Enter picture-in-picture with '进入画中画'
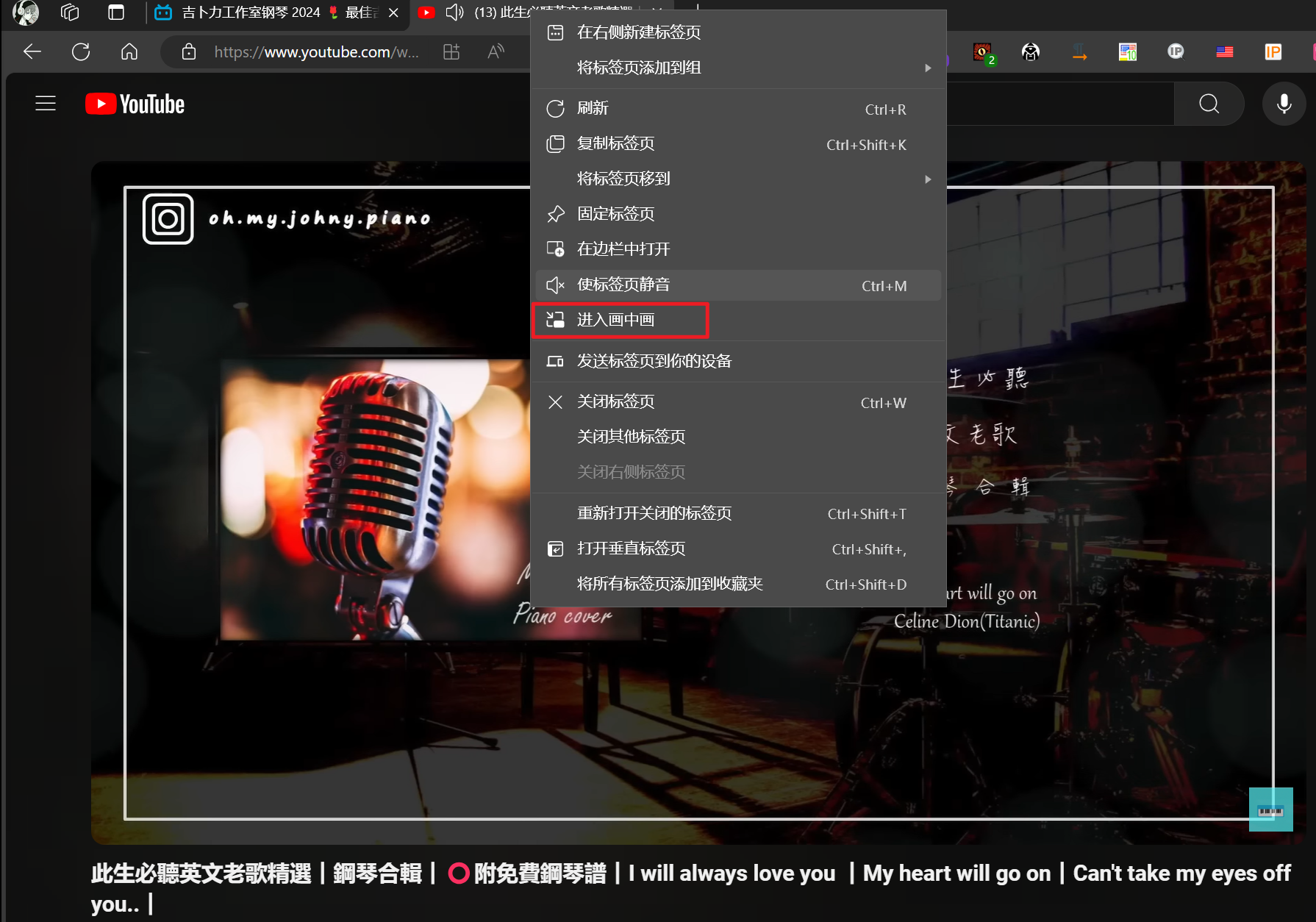This screenshot has height=922, width=1316. (738, 320)
